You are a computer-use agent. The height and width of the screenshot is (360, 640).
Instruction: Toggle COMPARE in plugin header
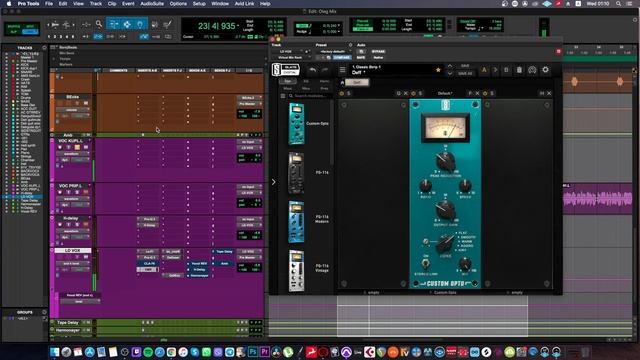click(342, 58)
